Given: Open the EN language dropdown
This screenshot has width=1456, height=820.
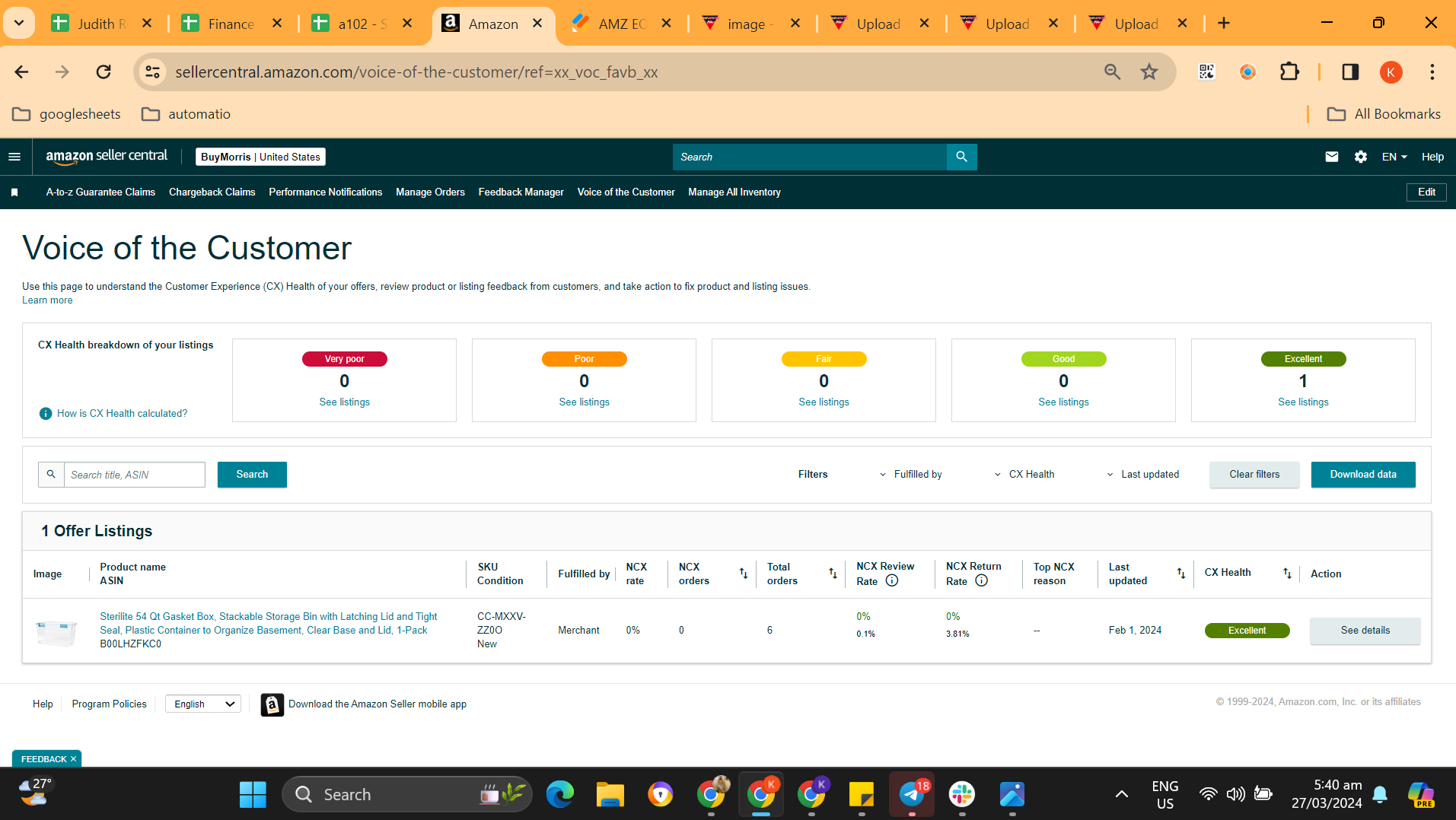Looking at the screenshot, I should tap(1394, 157).
